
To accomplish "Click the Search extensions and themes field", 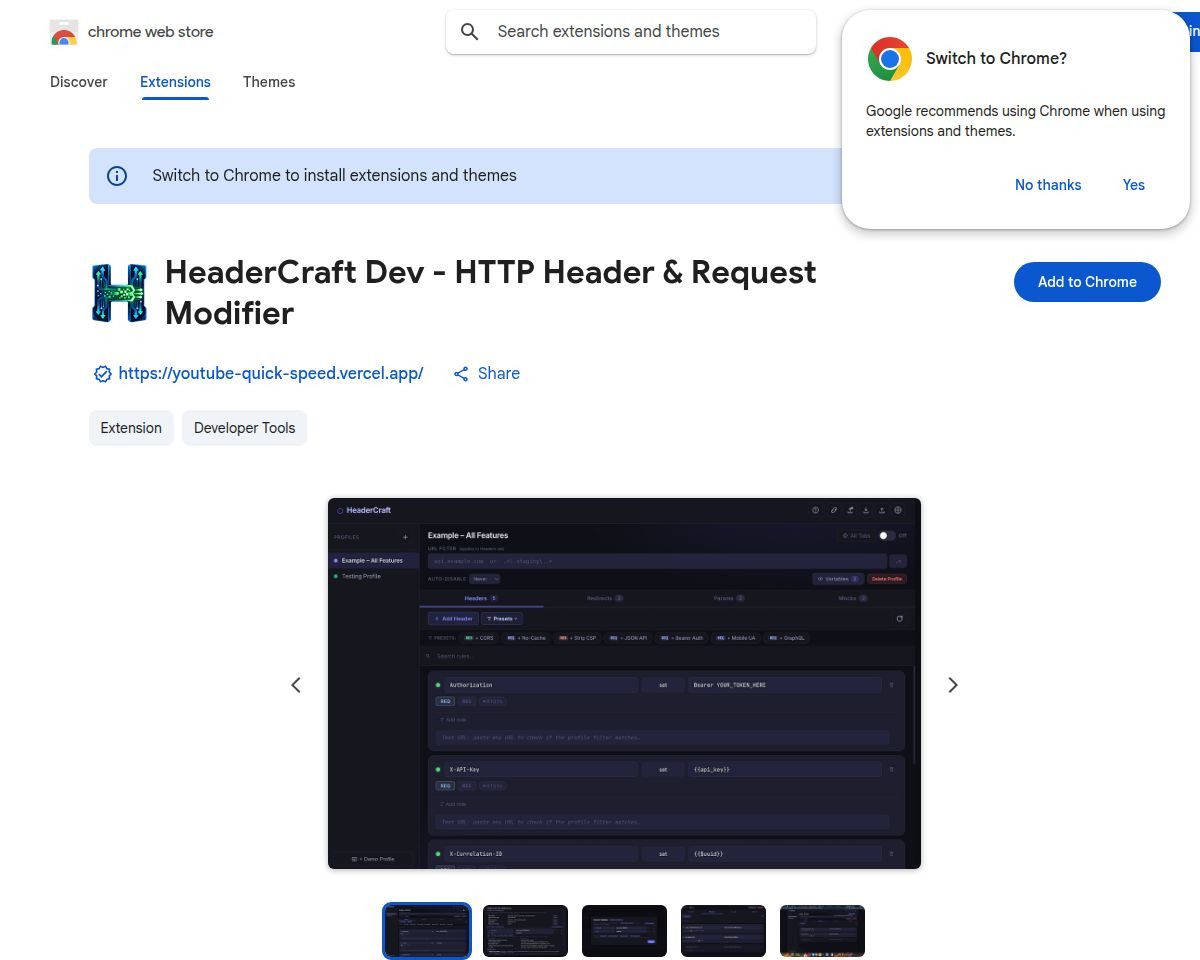I will pyautogui.click(x=631, y=32).
